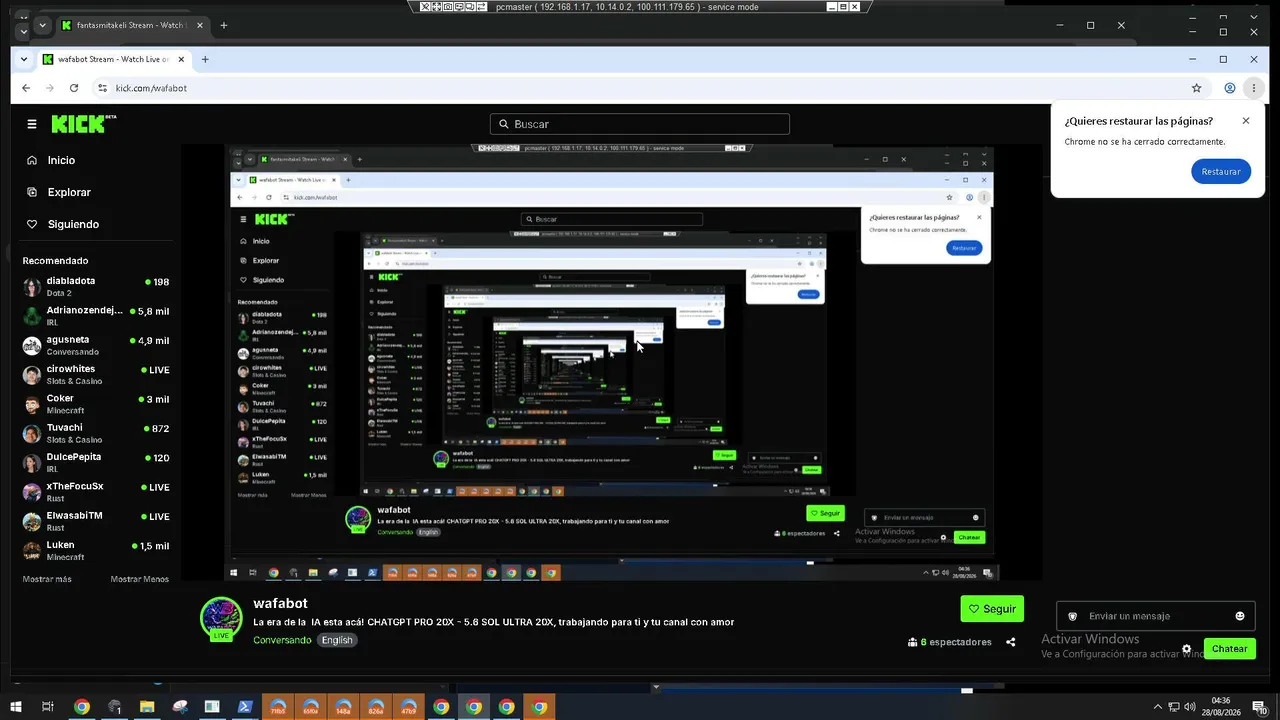Follow wafabot with the Seguir button
Image resolution: width=1280 pixels, height=720 pixels.
point(992,608)
